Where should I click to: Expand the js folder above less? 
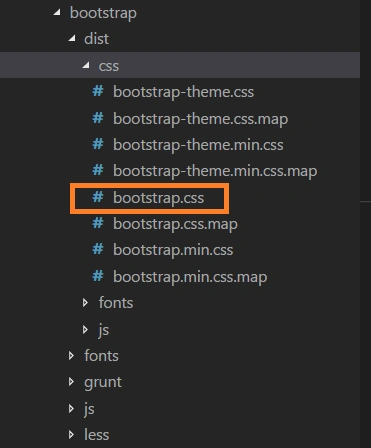tap(71, 408)
